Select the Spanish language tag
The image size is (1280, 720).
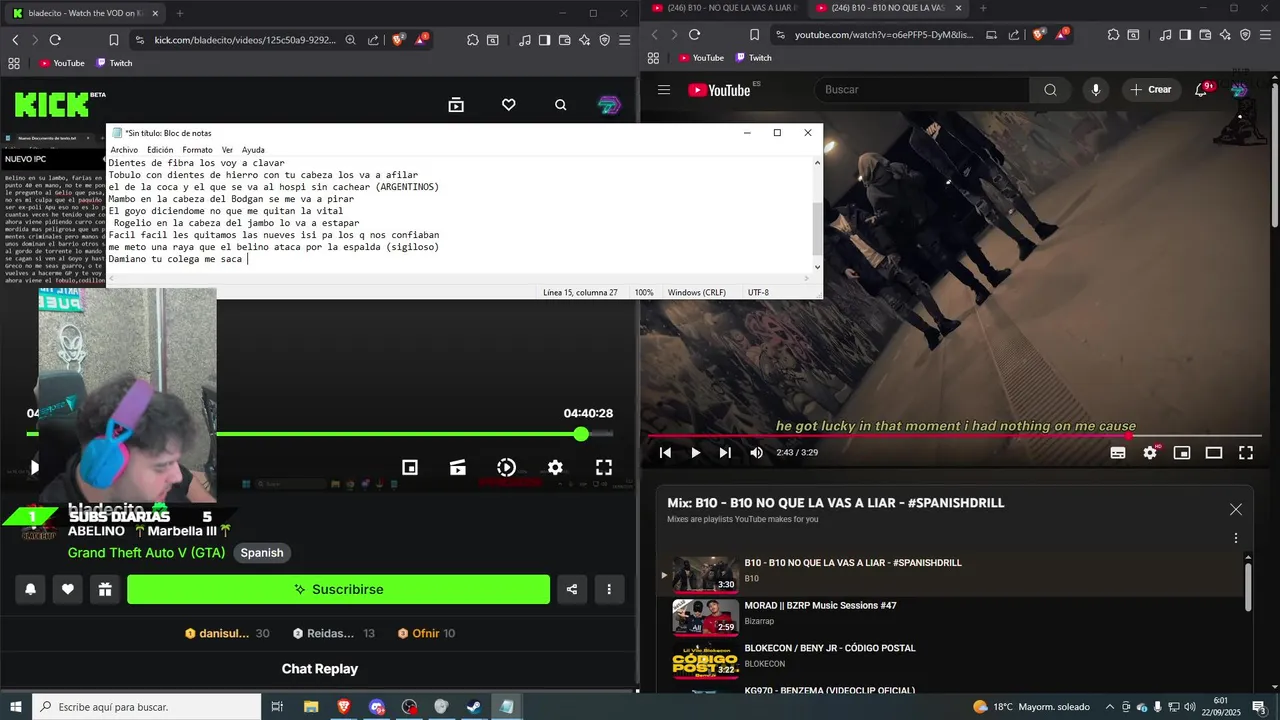click(x=262, y=553)
